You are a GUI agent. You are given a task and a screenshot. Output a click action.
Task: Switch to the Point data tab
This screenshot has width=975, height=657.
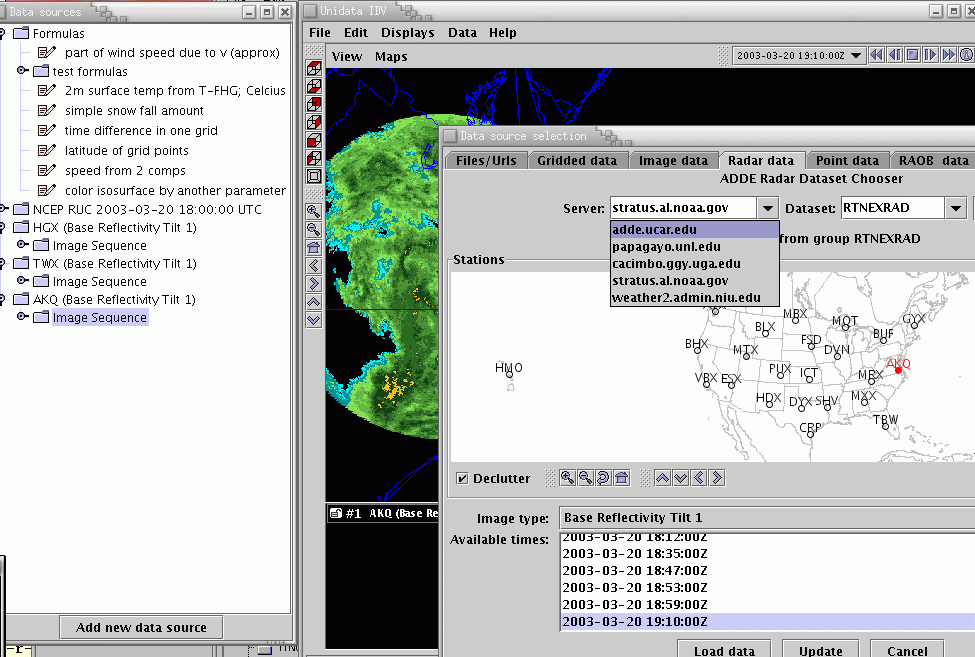pos(847,160)
